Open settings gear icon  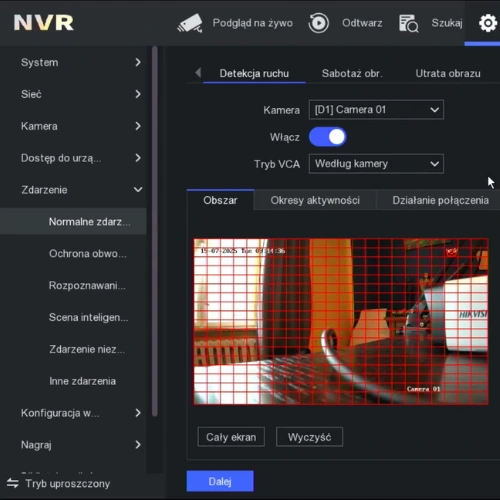(488, 23)
